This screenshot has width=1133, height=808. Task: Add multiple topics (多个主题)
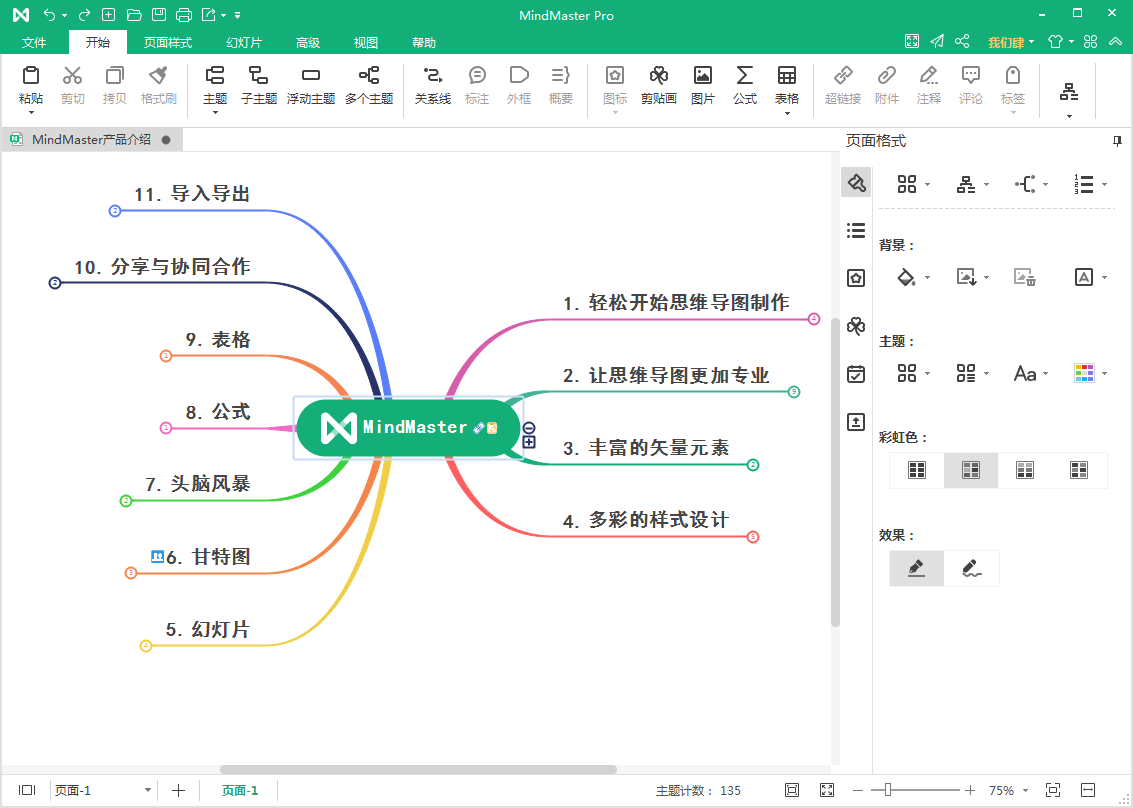click(369, 85)
